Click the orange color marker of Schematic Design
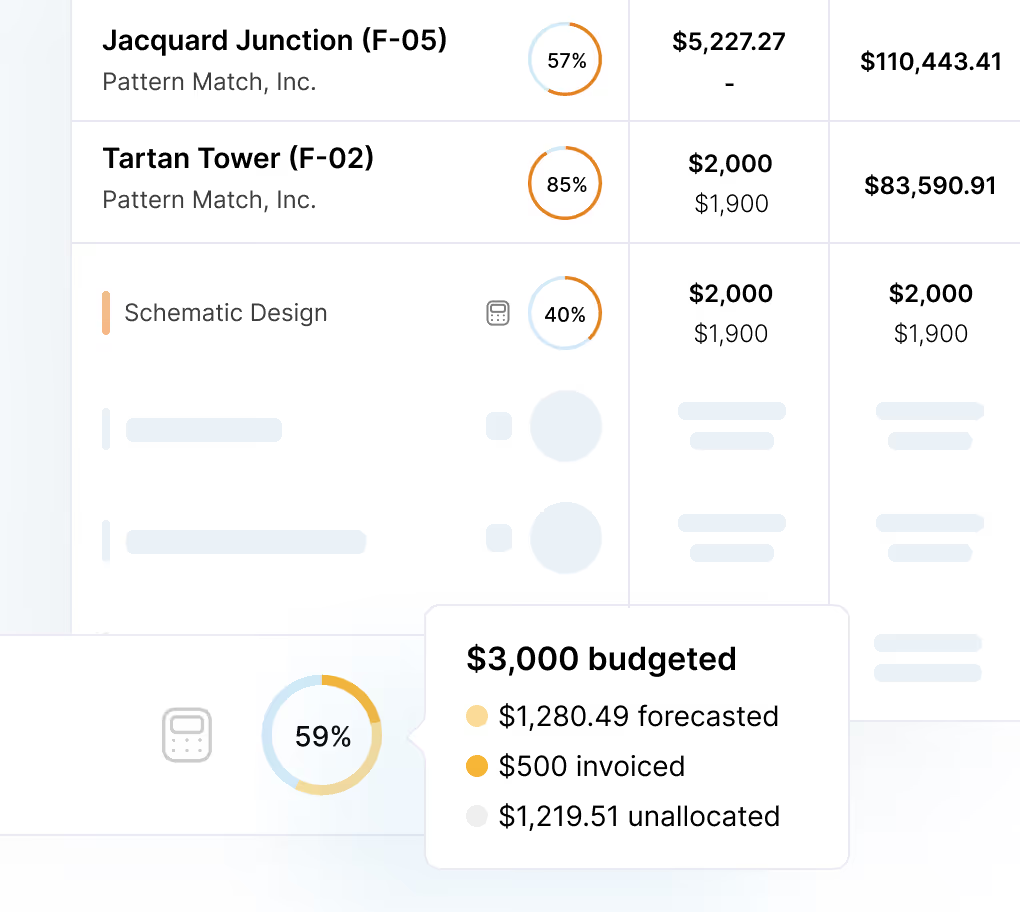The height and width of the screenshot is (912, 1020). click(x=106, y=313)
